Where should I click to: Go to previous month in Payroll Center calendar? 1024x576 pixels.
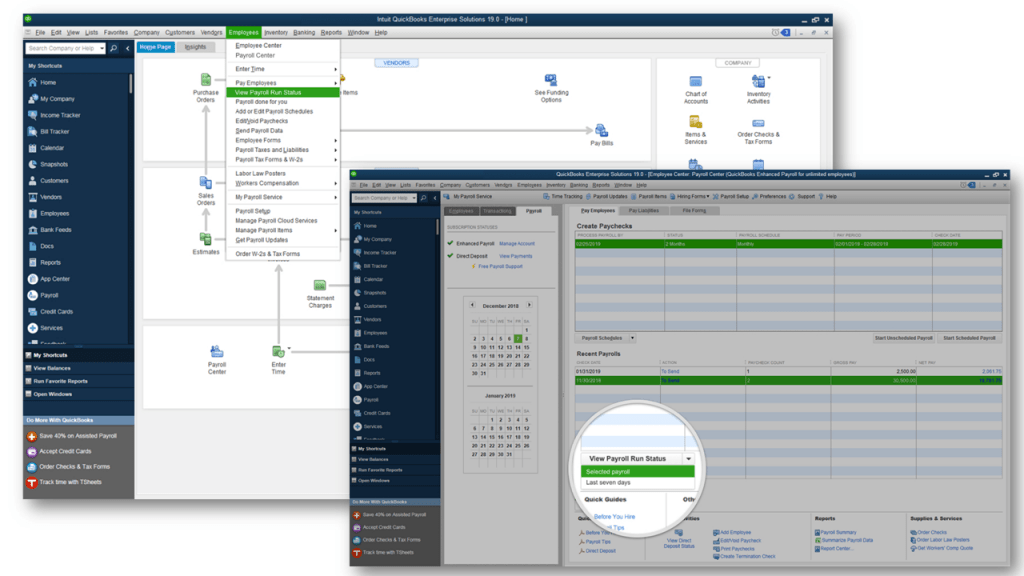click(x=472, y=305)
